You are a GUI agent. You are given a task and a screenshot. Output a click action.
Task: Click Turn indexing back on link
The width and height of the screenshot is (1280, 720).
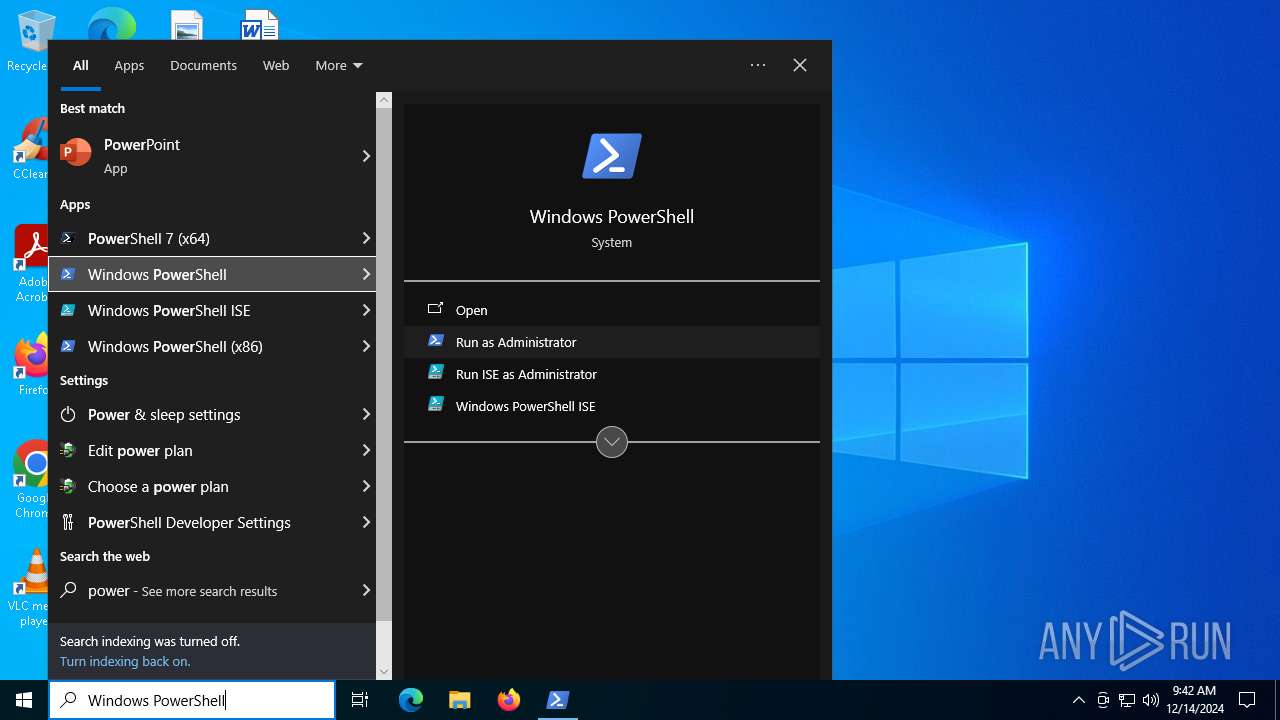[x=125, y=661]
